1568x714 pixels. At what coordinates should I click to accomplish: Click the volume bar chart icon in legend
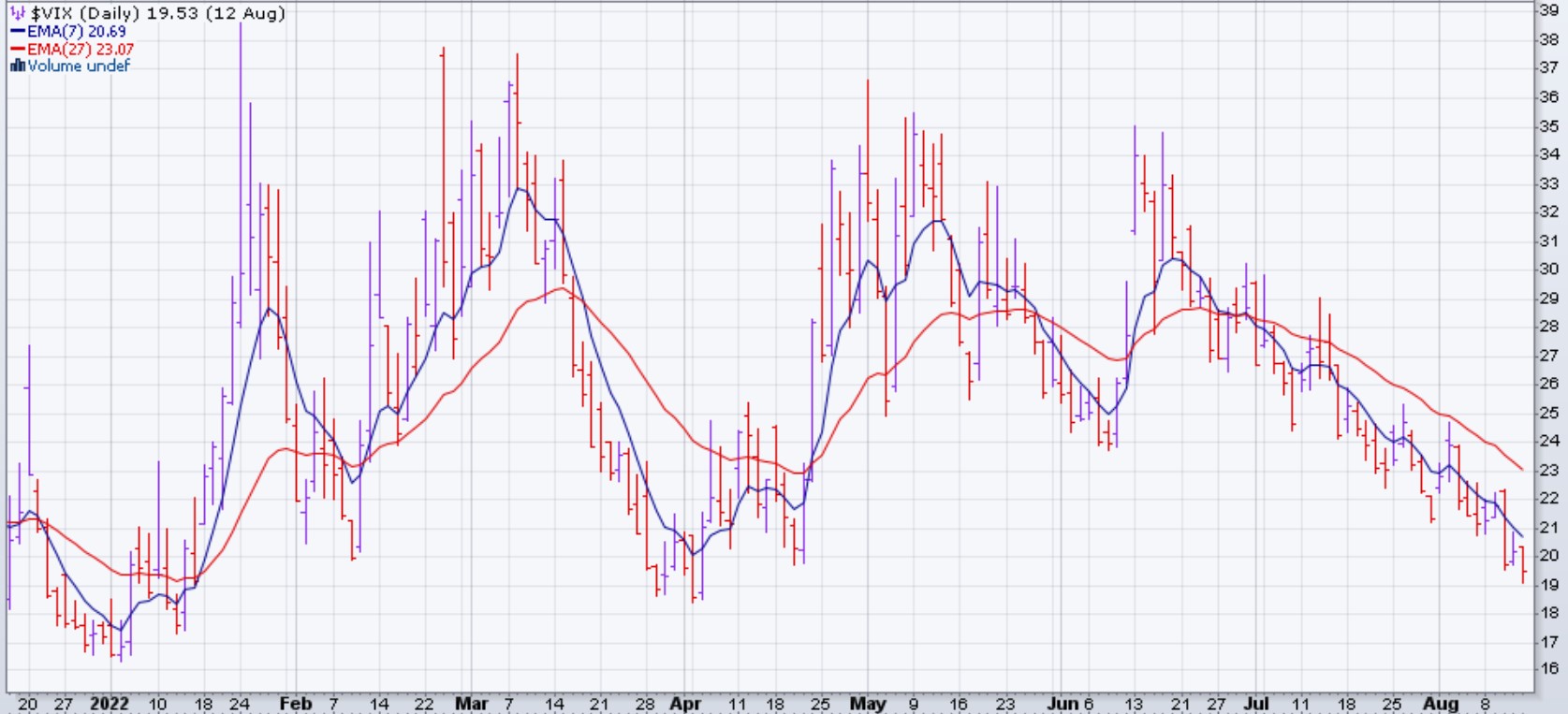pyautogui.click(x=17, y=66)
